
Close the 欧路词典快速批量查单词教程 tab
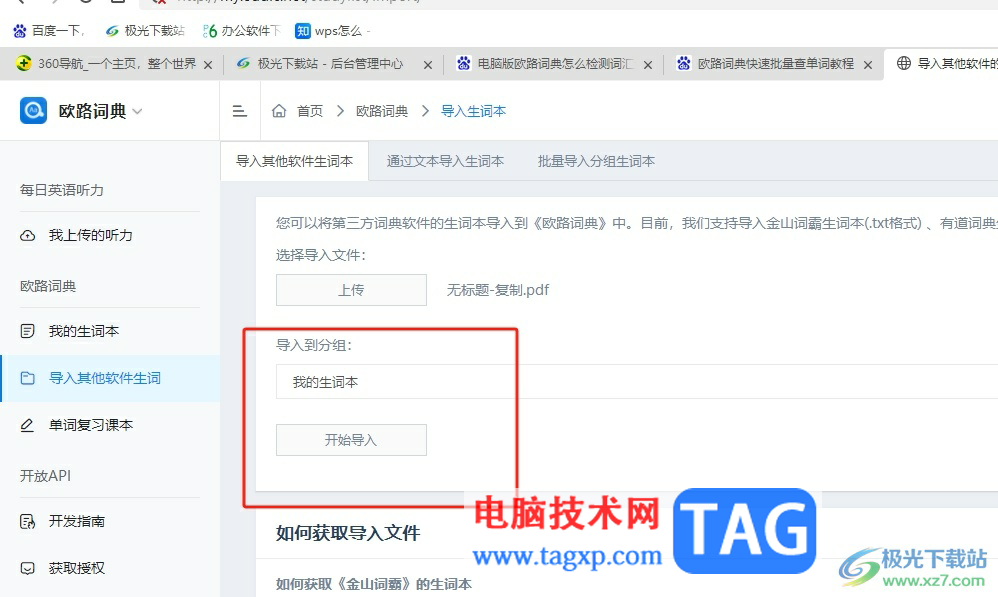[868, 65]
